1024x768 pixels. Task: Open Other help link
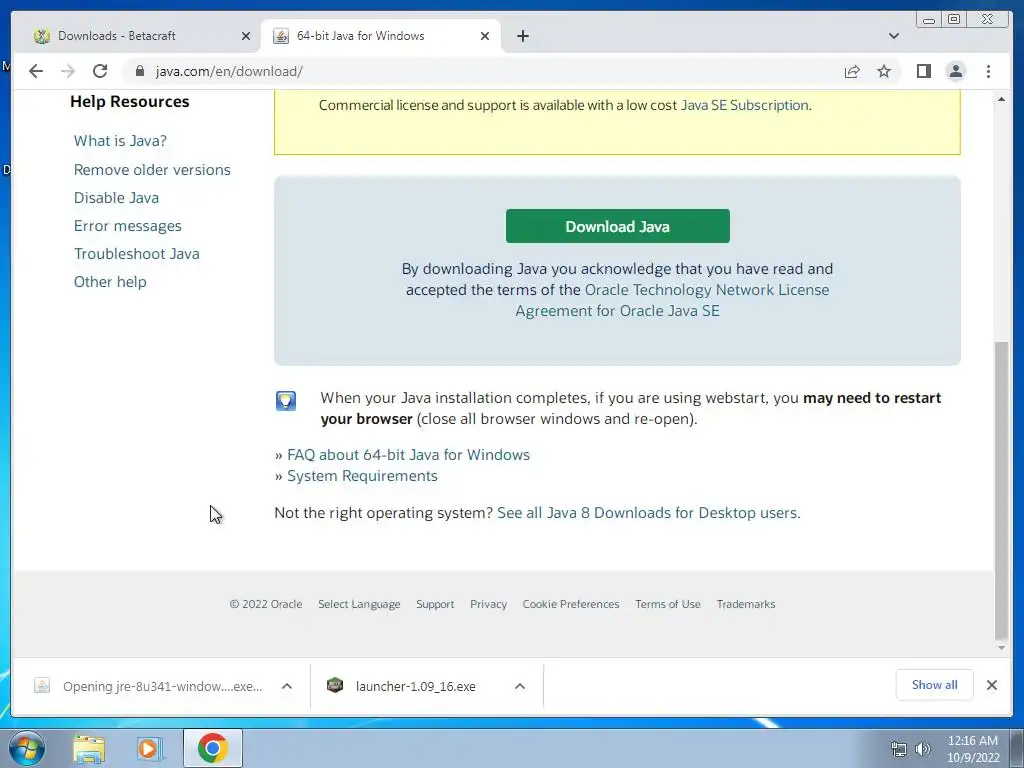[x=110, y=282]
